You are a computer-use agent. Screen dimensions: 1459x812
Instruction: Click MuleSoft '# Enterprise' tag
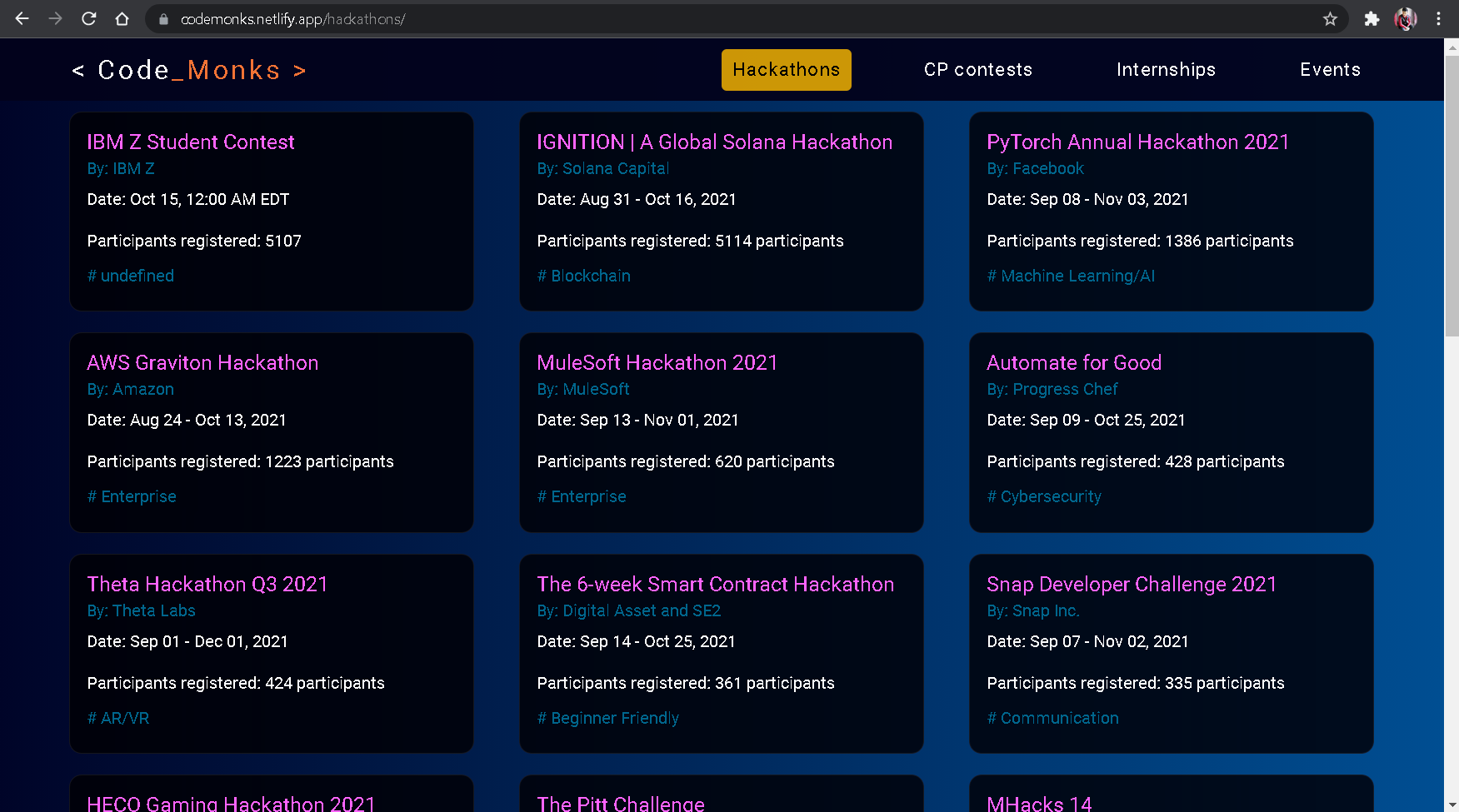click(x=582, y=496)
